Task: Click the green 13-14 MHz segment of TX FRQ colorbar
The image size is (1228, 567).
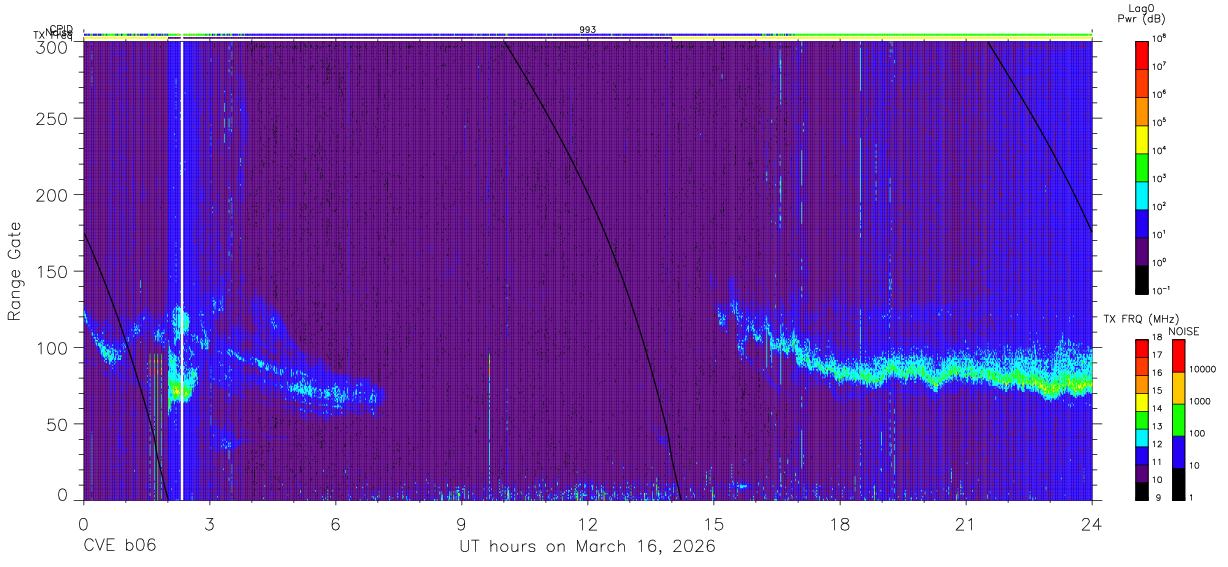Action: pyautogui.click(x=1142, y=419)
